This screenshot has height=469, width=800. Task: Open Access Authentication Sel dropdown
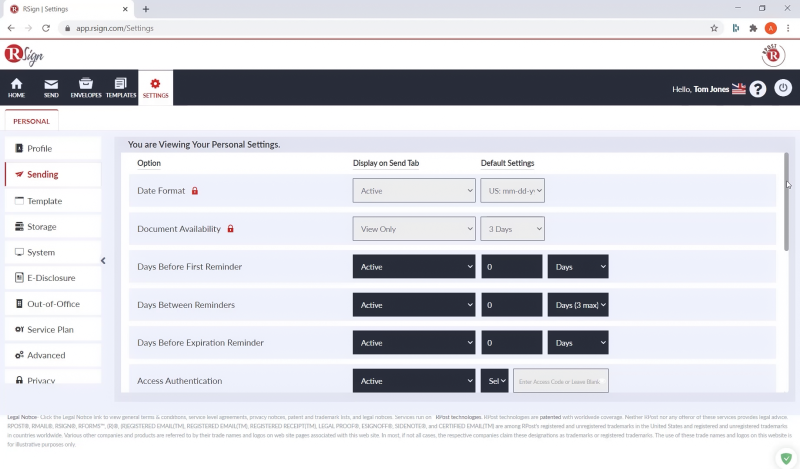(494, 381)
